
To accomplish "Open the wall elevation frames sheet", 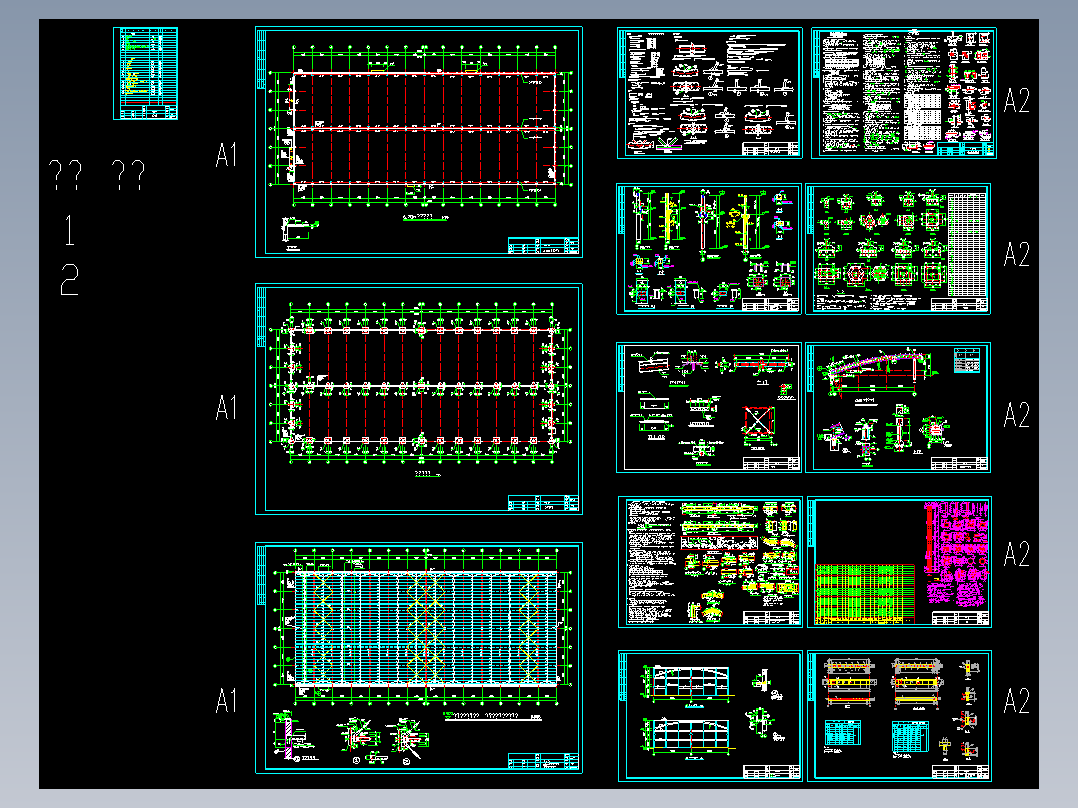I will pyautogui.click(x=710, y=716).
